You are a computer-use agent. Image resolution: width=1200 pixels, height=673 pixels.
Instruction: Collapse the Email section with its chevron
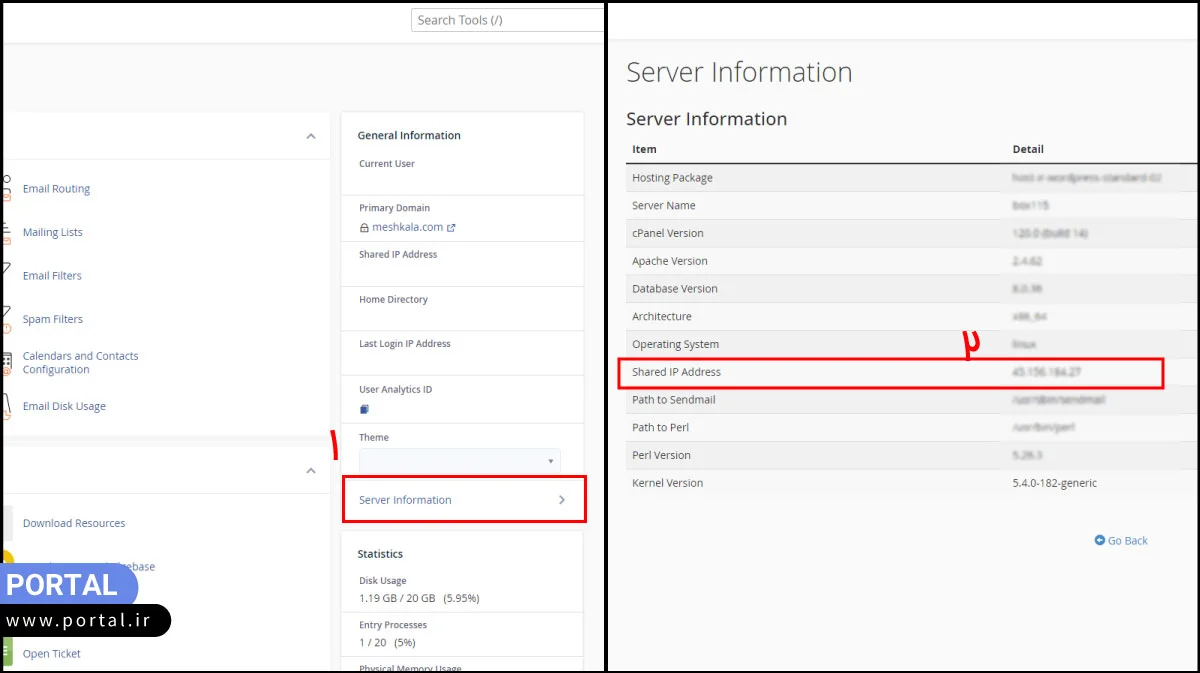[311, 136]
